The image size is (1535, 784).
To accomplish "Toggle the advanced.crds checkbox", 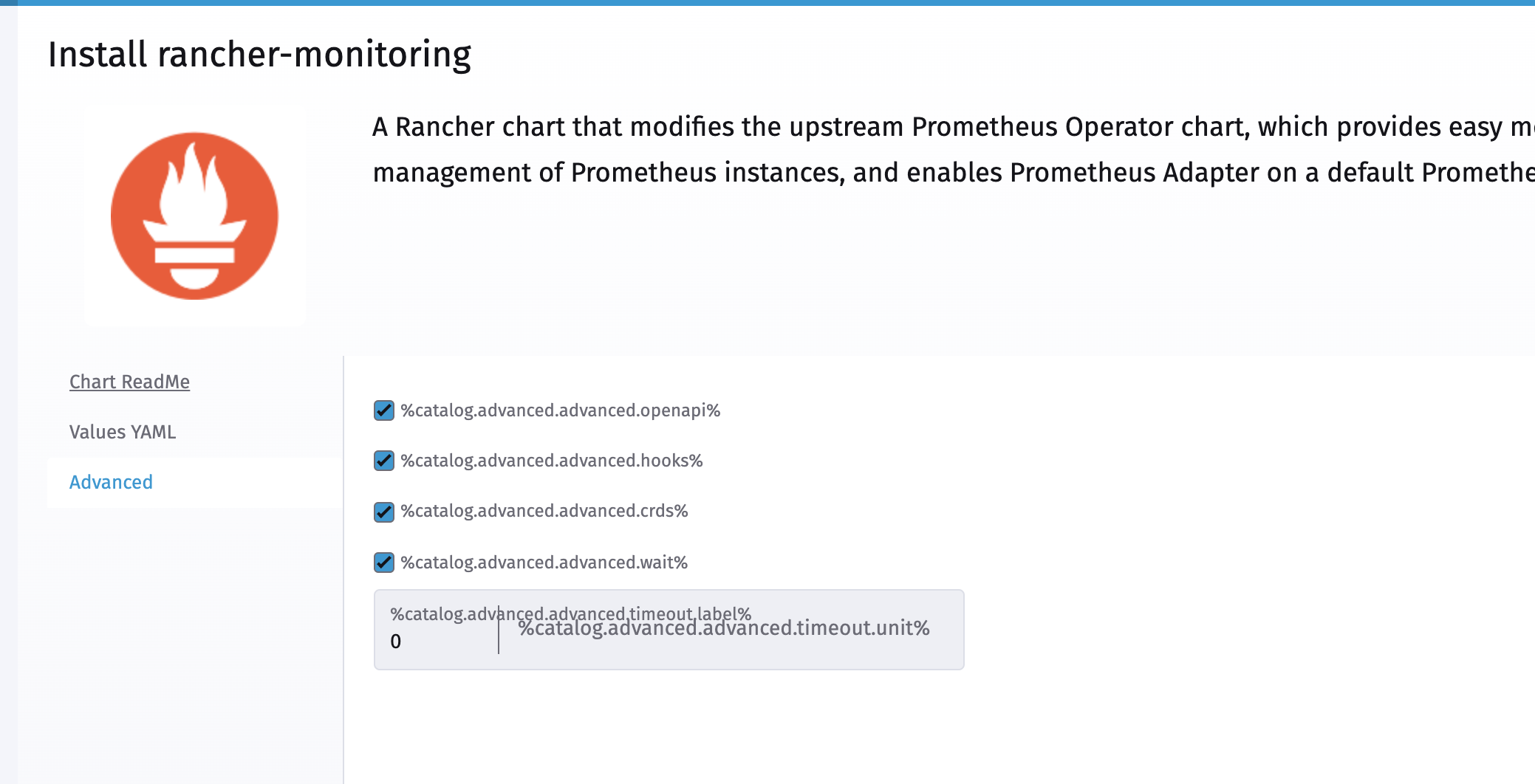I will 383,512.
